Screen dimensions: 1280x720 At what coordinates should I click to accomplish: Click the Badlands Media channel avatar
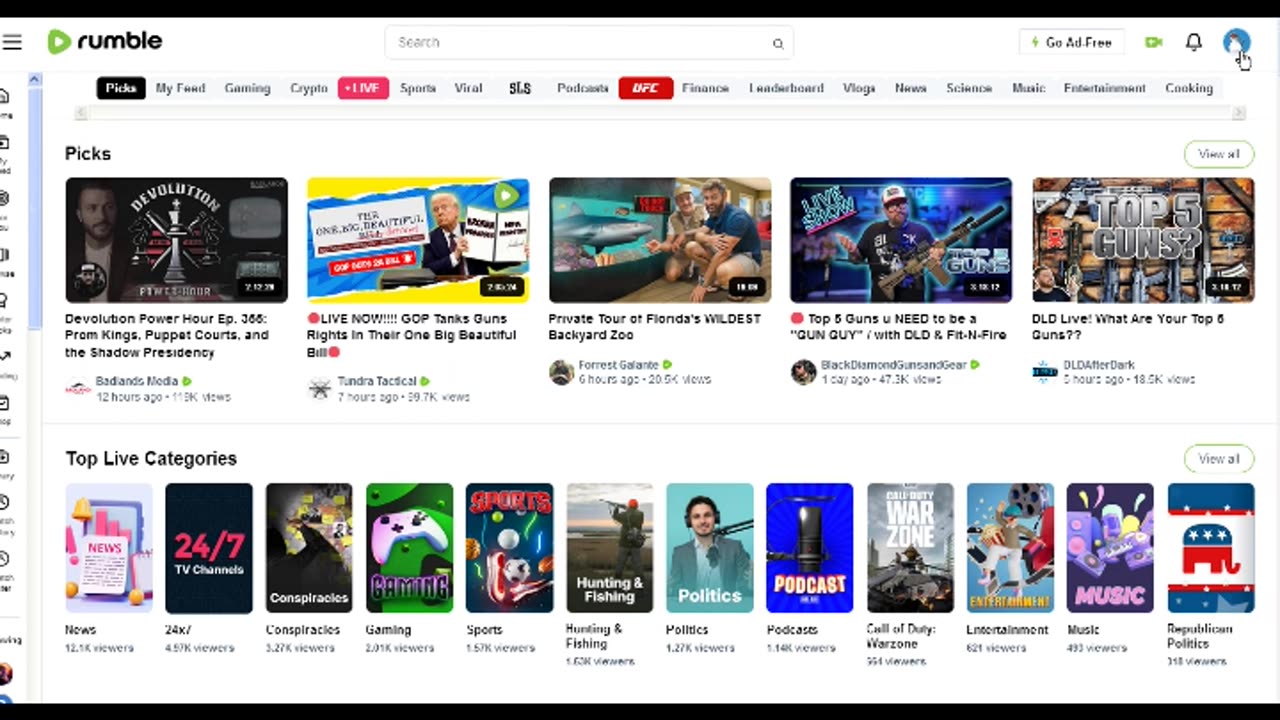(78, 388)
